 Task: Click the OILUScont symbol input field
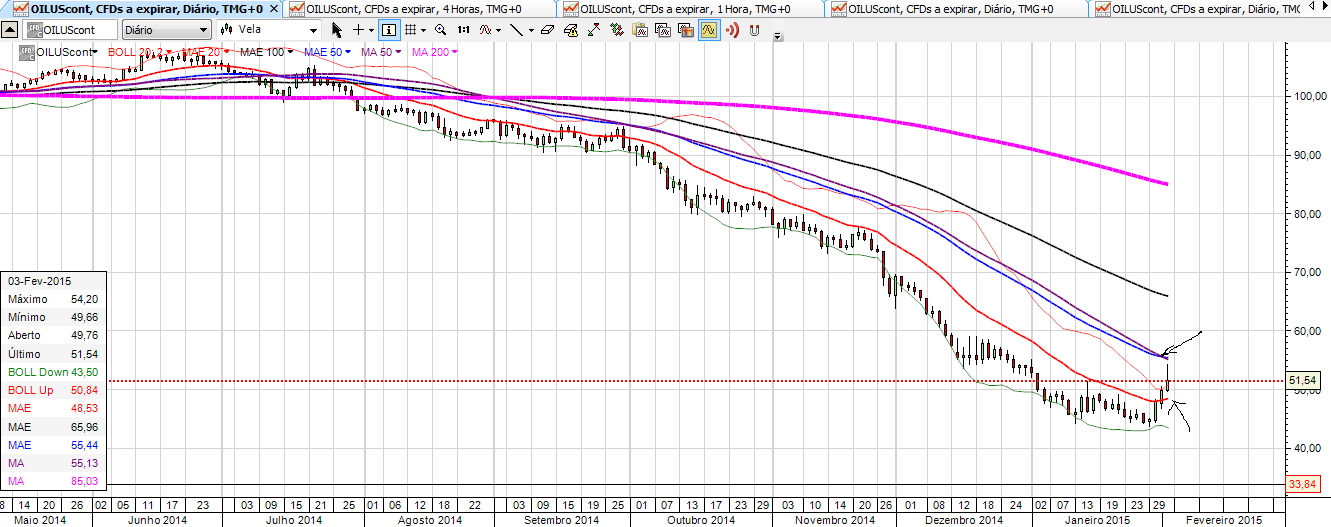72,30
